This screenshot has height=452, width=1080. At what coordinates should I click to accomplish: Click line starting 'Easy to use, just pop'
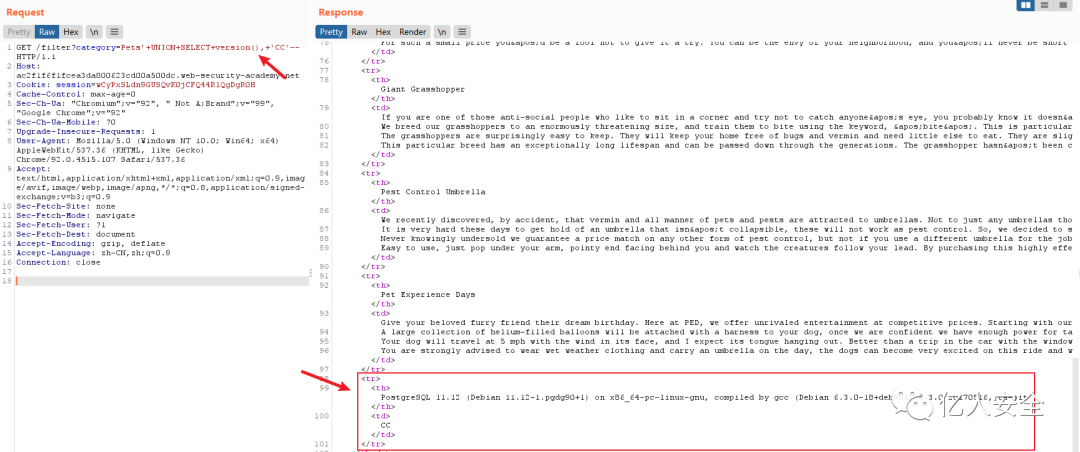pos(727,248)
